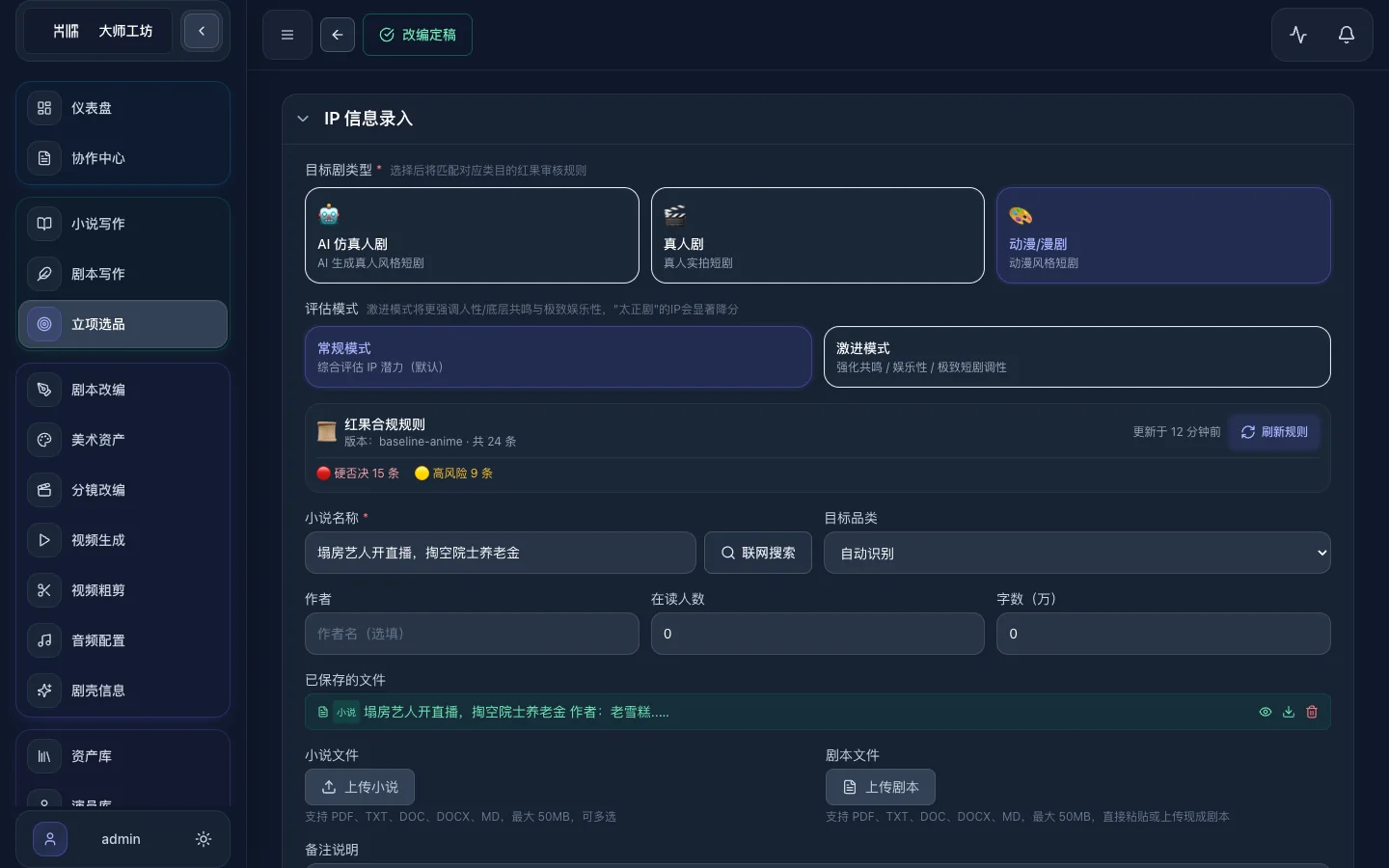The height and width of the screenshot is (868, 1389).
Task: Click the 动漫/漫剧 palette emoji icon
Action: 1021,214
